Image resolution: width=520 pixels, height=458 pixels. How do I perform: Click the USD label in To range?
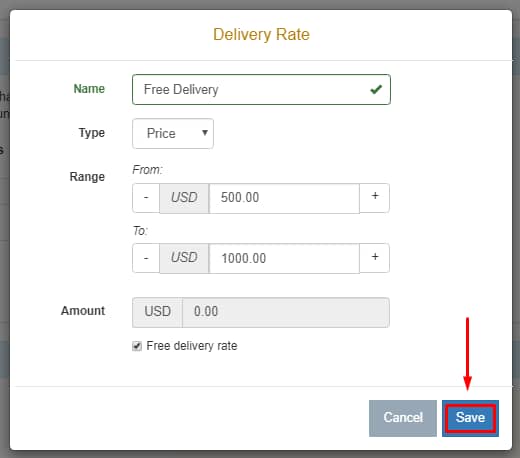point(184,258)
